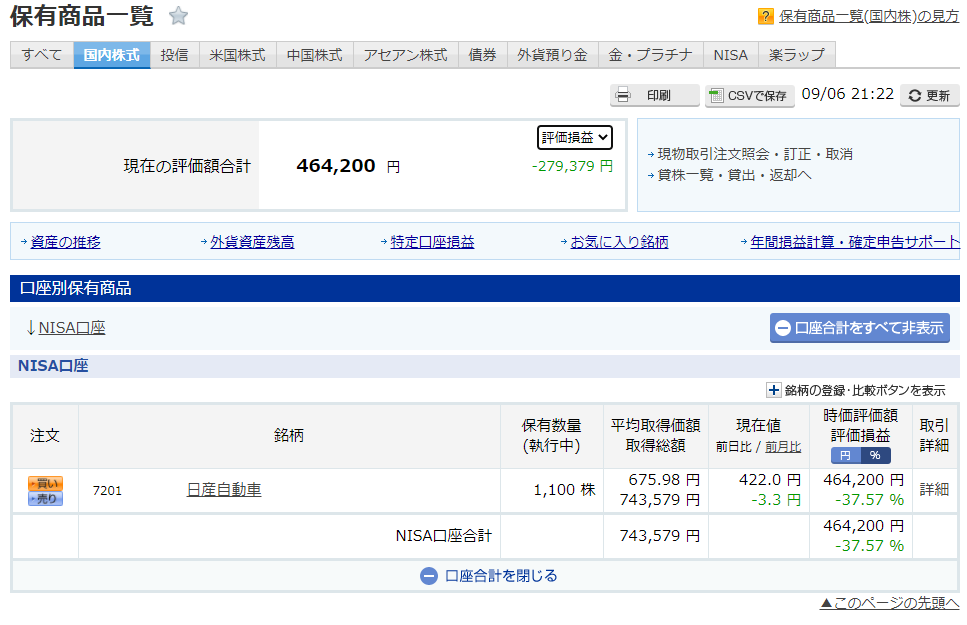Image resolution: width=967 pixels, height=625 pixels.
Task: Open the 投信 tab
Action: pyautogui.click(x=175, y=55)
